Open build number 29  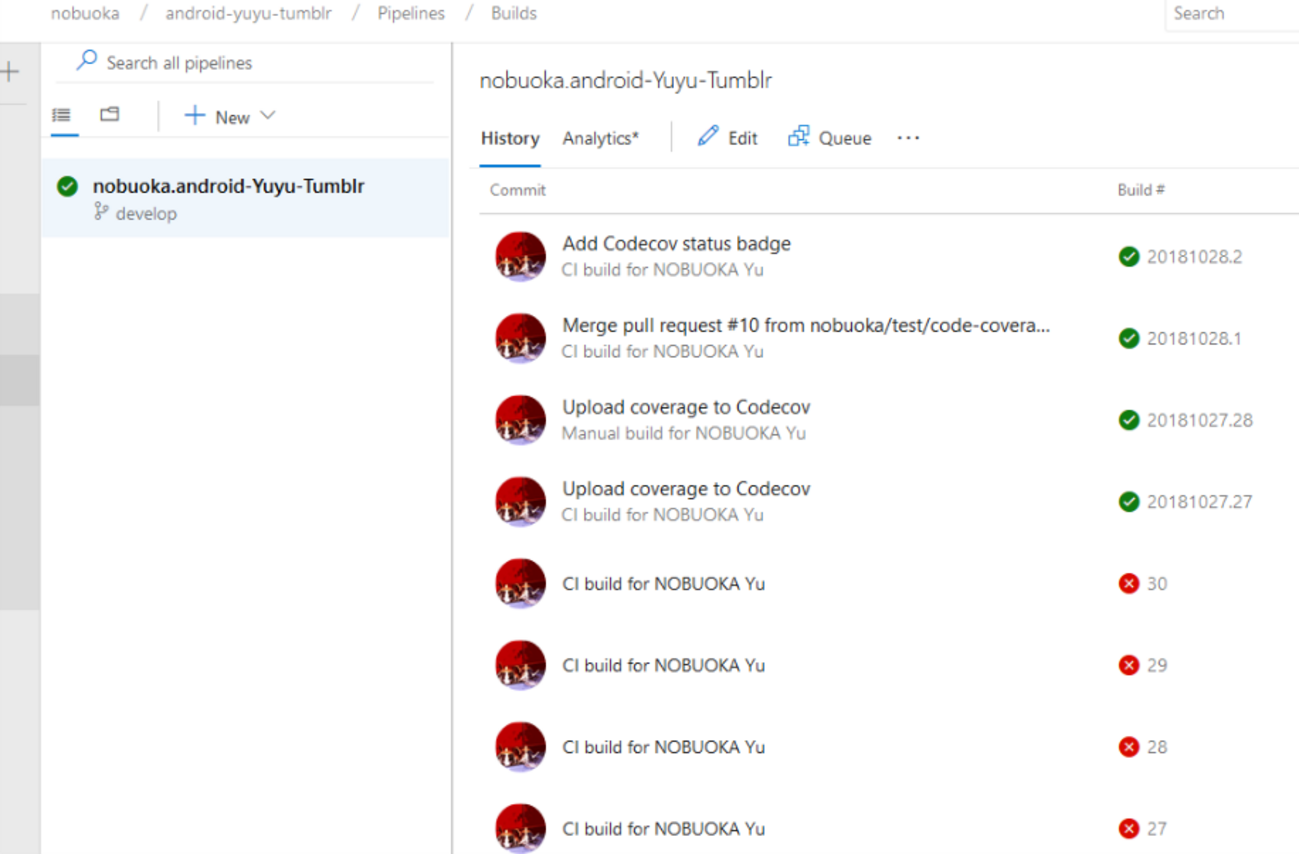pyautogui.click(x=1156, y=665)
